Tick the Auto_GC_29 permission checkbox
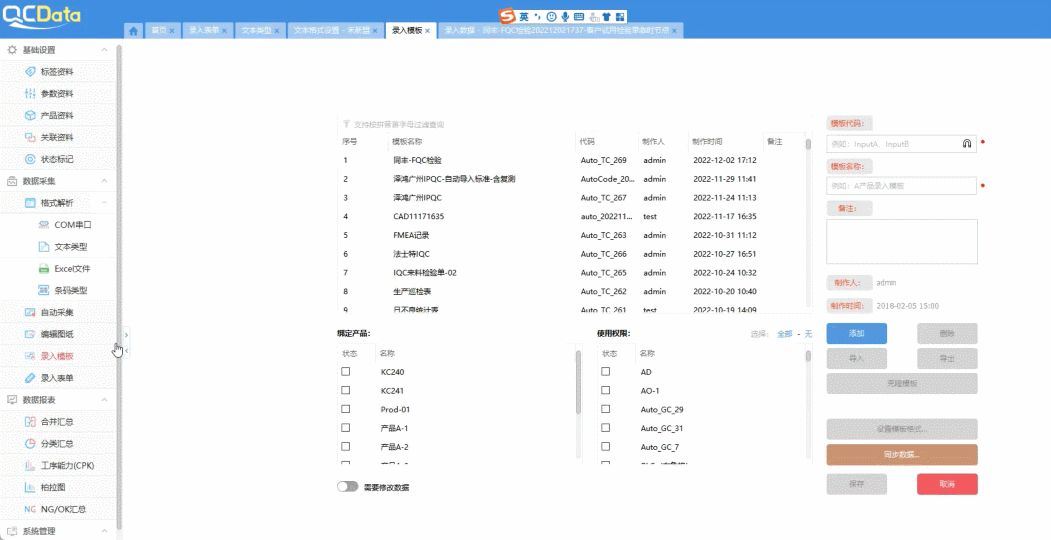The image size is (1051, 540). [605, 410]
